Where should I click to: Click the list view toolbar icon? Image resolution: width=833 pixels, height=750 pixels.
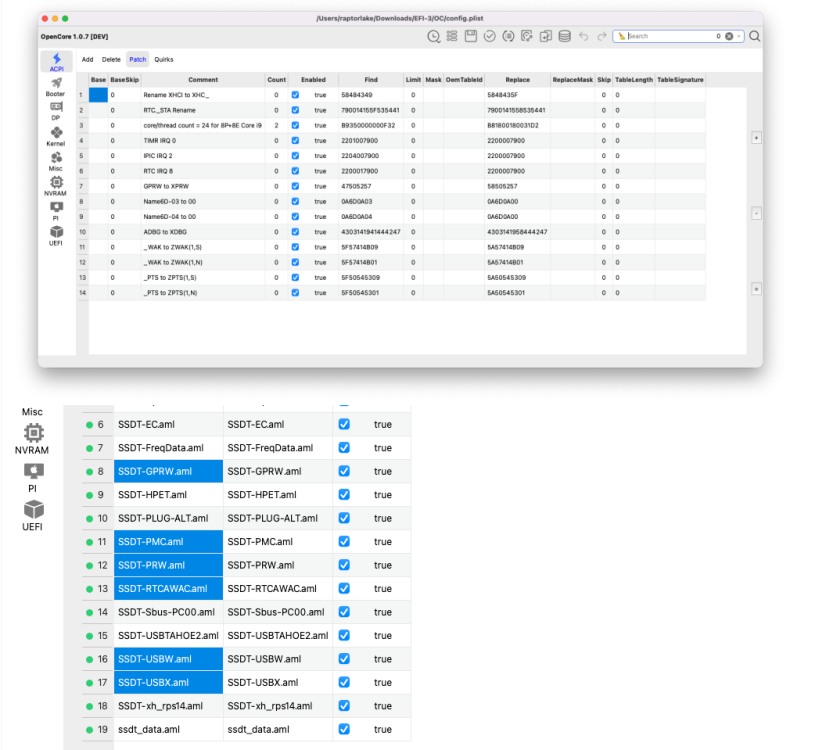(452, 36)
